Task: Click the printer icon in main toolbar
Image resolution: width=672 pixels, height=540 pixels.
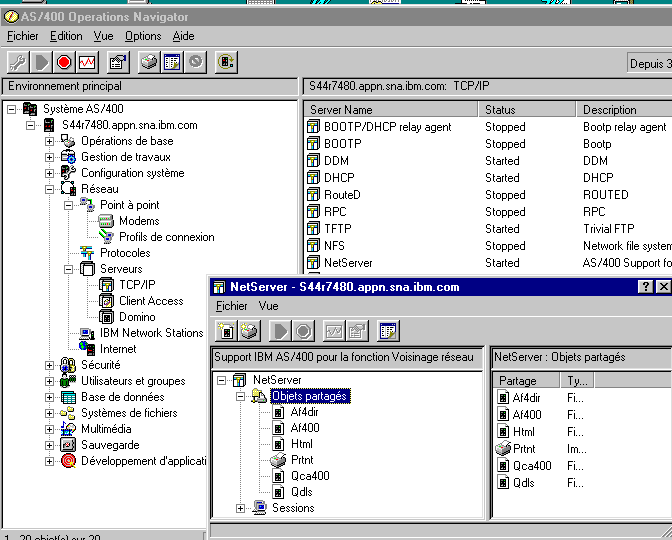Action: click(149, 63)
